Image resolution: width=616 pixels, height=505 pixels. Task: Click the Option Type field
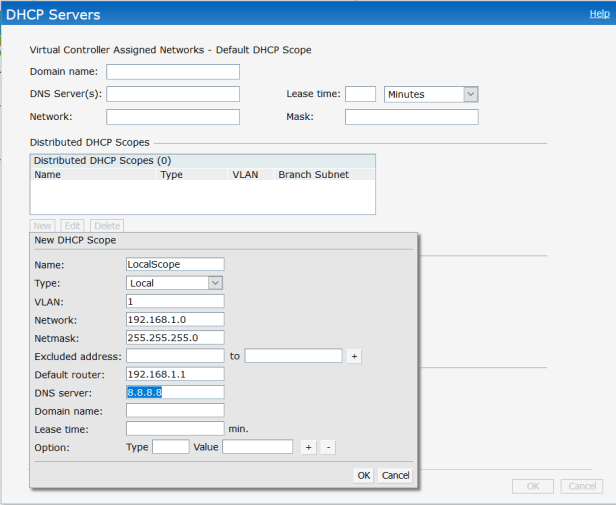pos(170,447)
